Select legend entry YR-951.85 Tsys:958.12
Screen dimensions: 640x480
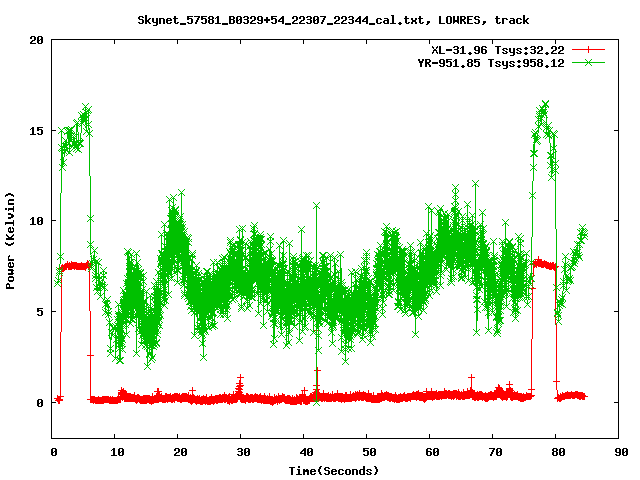491,63
